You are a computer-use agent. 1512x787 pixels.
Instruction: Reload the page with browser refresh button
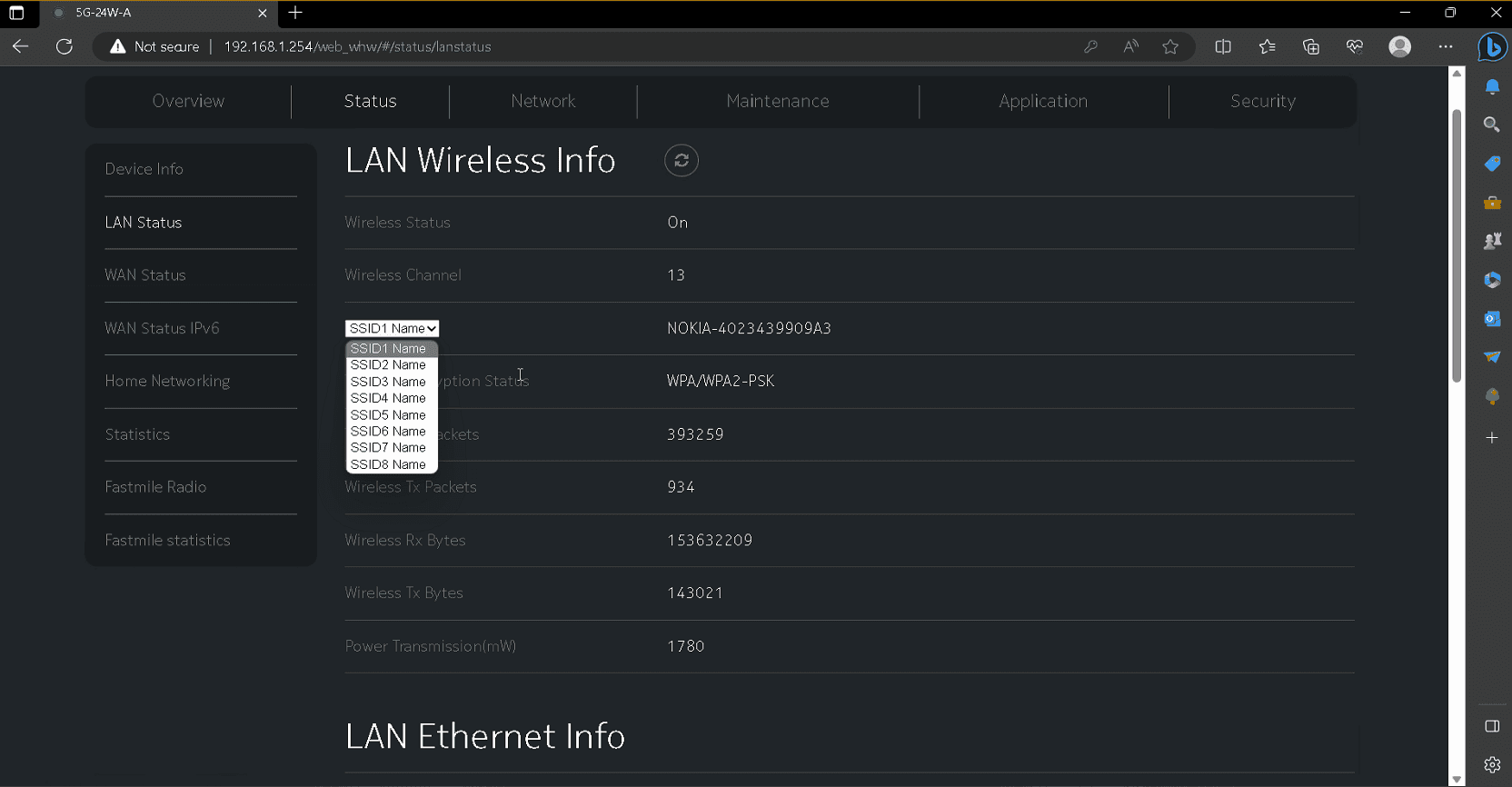(65, 46)
